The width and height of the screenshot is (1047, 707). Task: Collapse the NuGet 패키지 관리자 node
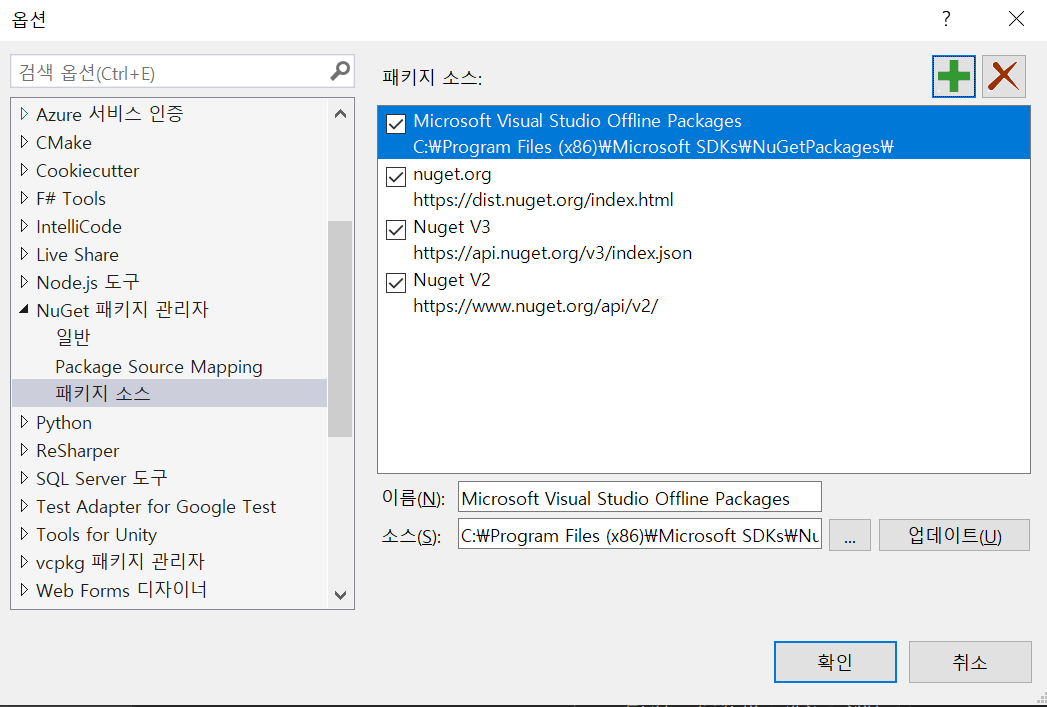(x=24, y=310)
